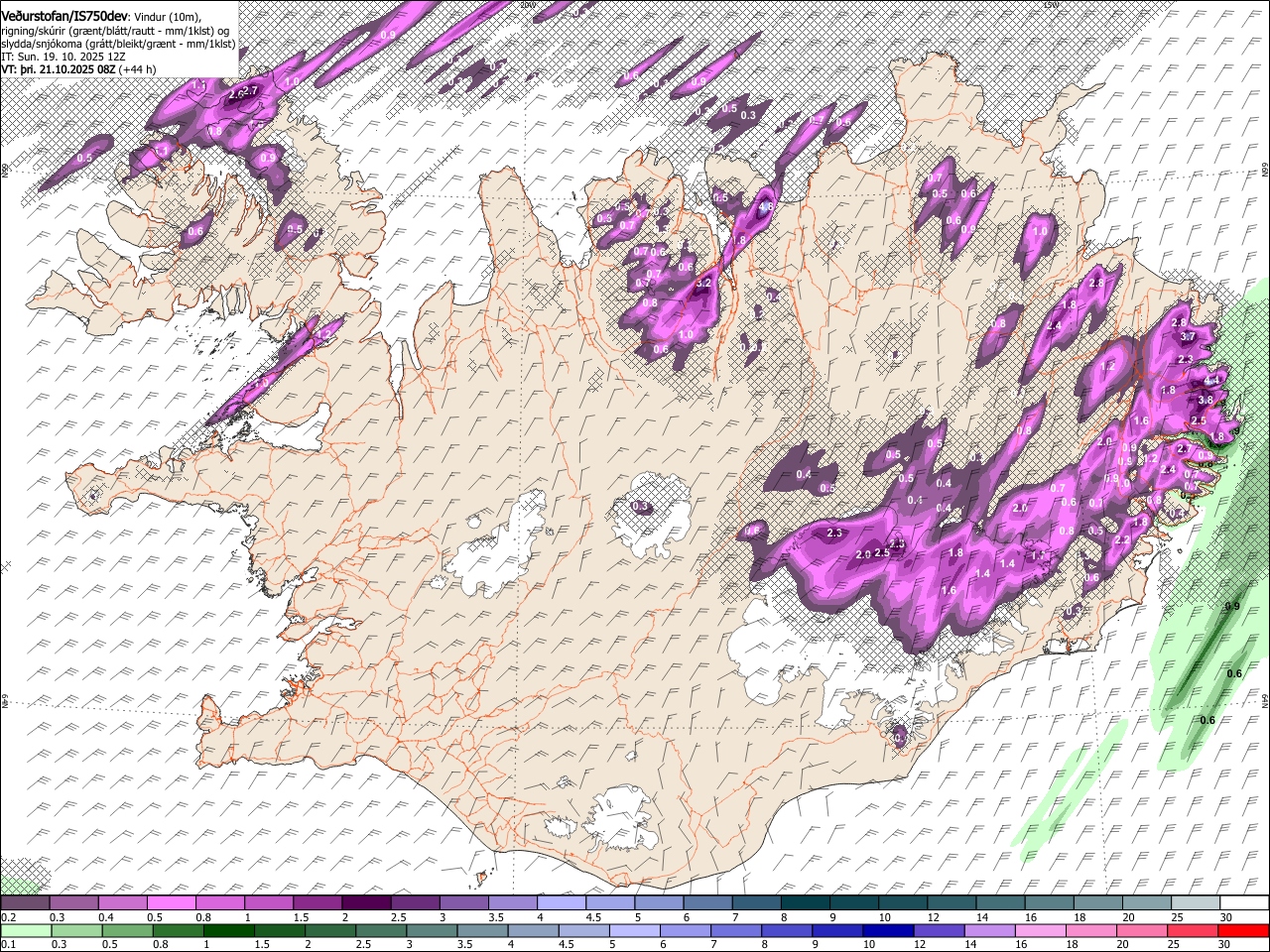The height and width of the screenshot is (952, 1270).
Task: Choose the darkest green swatch labeled 1, lower legend
Action: (x=228, y=930)
